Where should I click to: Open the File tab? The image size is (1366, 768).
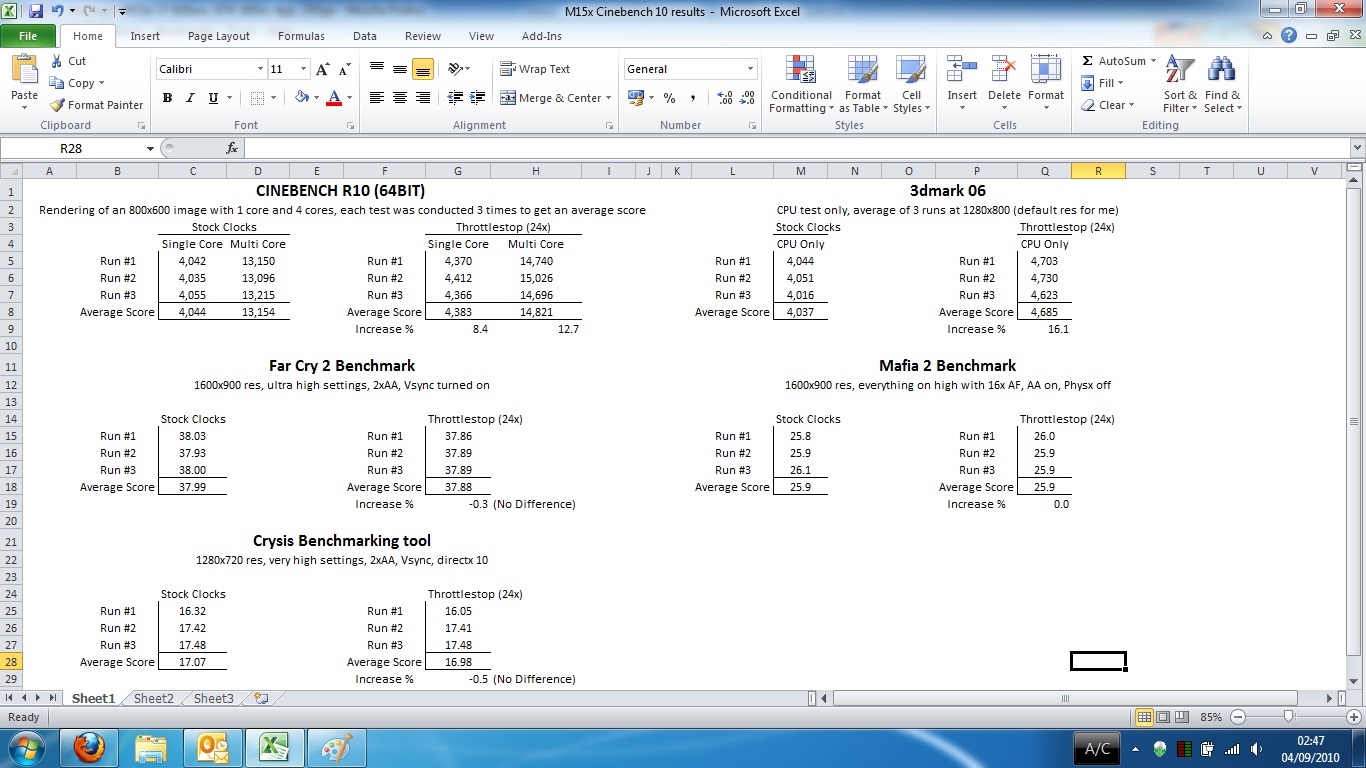coord(28,36)
